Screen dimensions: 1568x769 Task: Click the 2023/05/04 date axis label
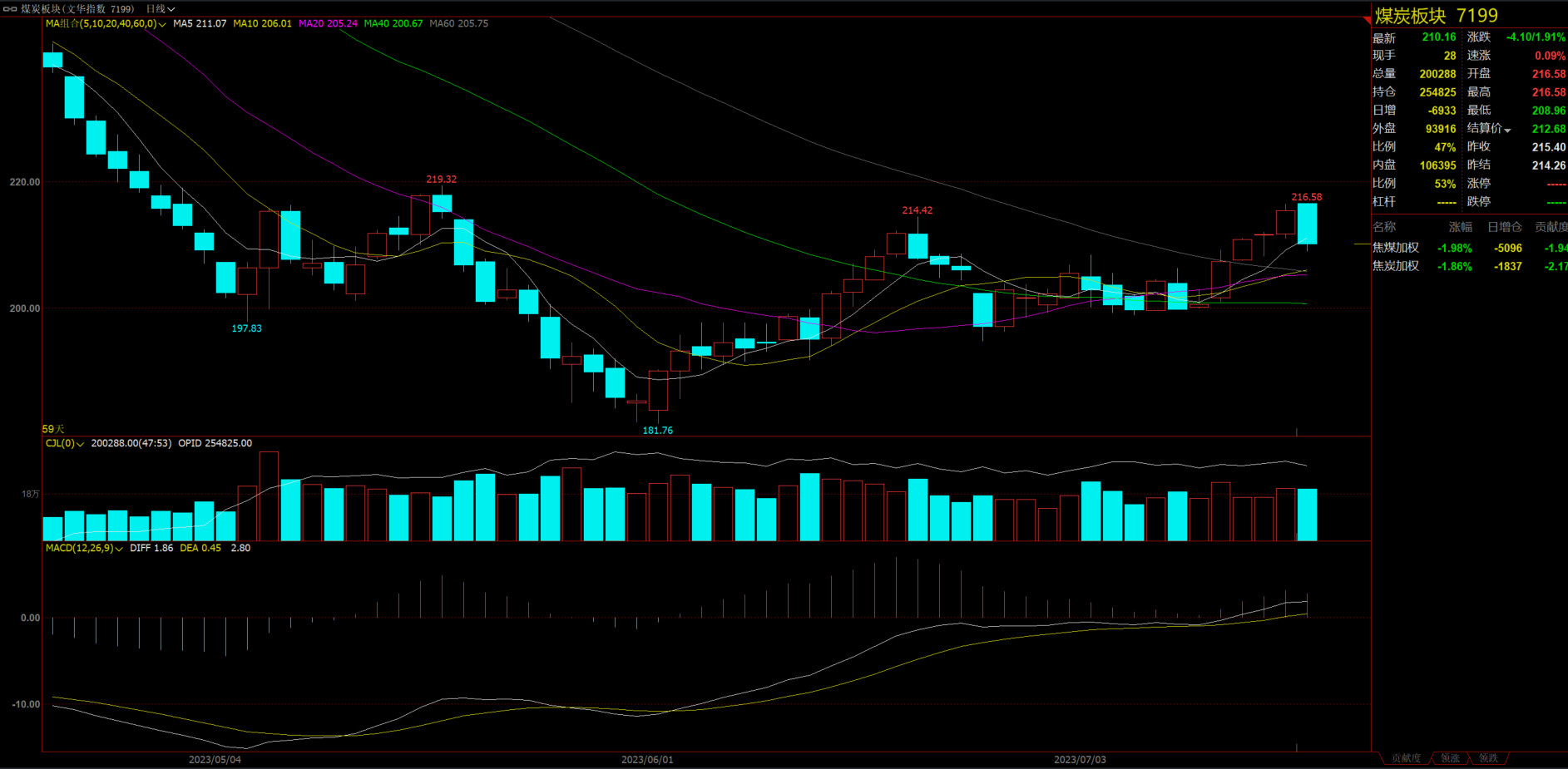tap(215, 760)
